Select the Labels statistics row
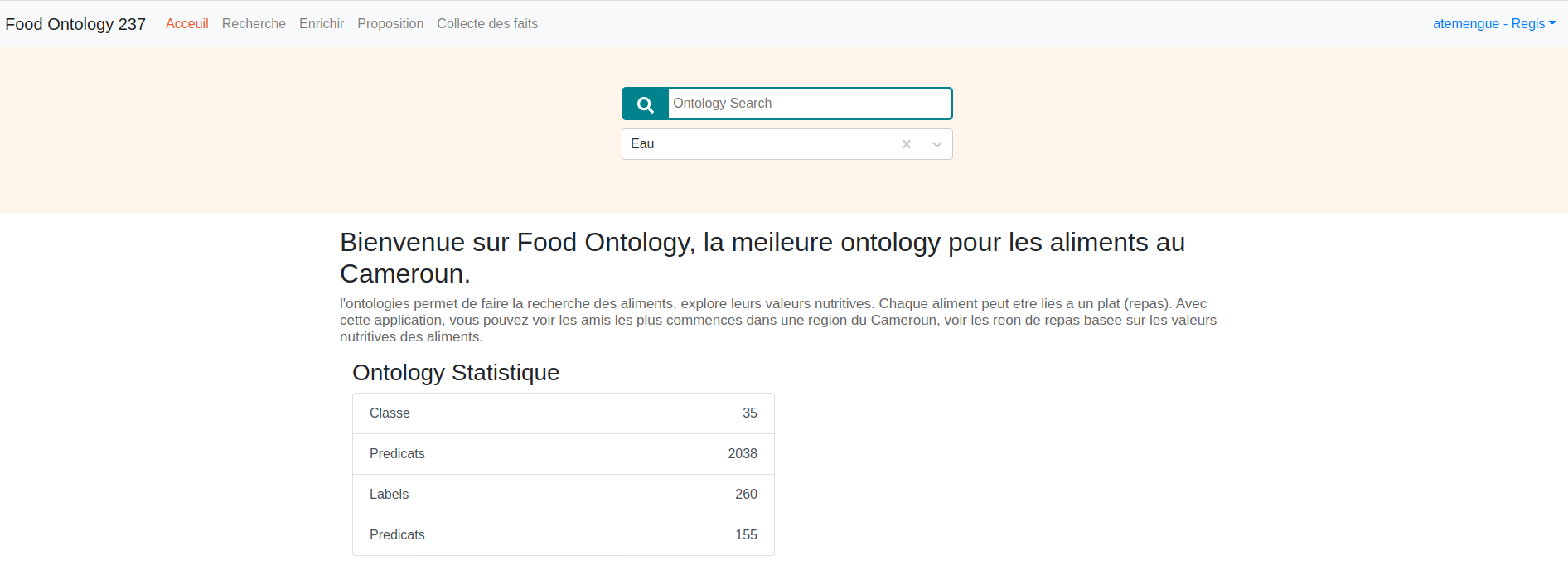The image size is (1568, 575). 564,495
